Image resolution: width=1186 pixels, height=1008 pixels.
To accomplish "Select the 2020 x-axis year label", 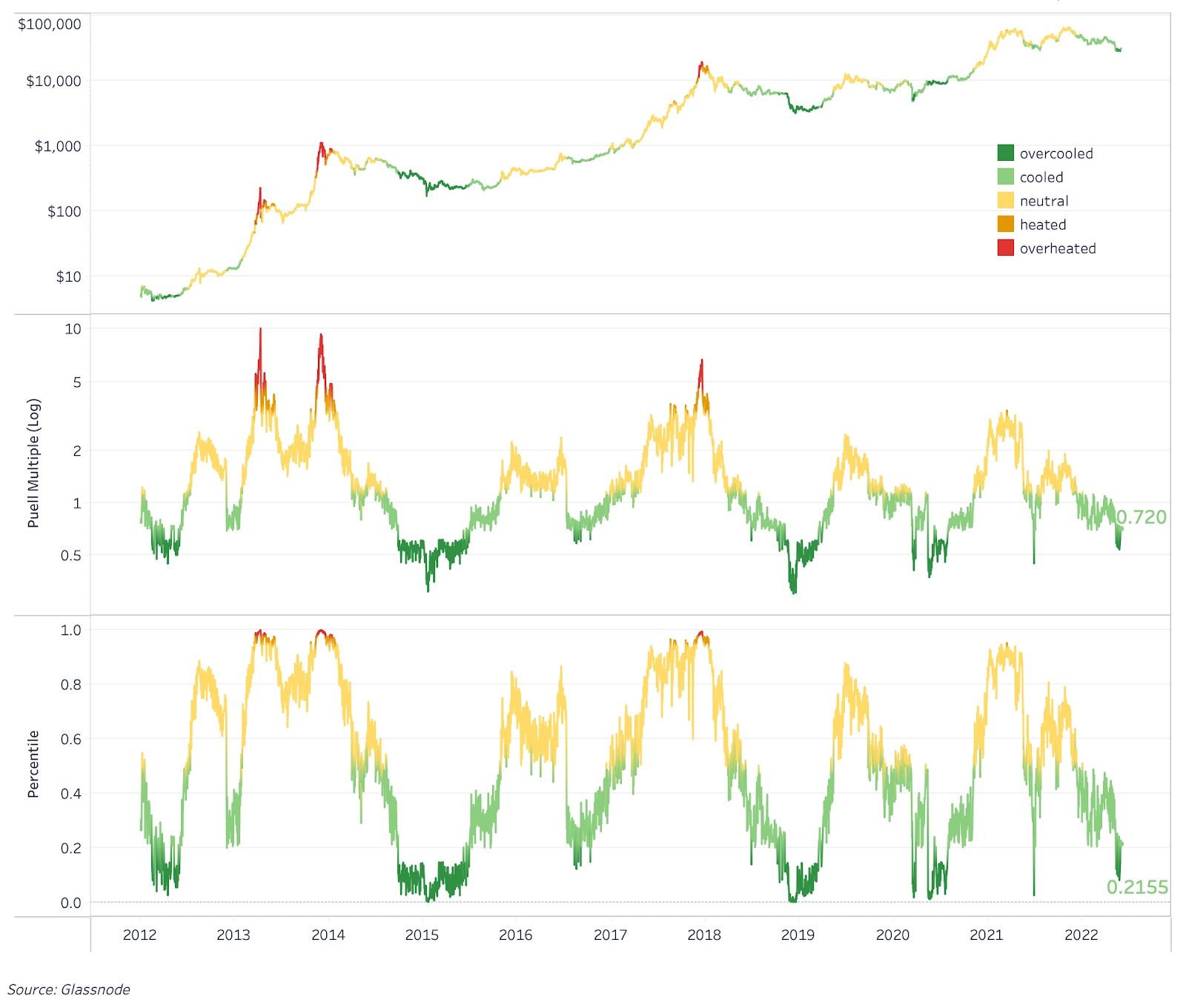I will [x=892, y=935].
